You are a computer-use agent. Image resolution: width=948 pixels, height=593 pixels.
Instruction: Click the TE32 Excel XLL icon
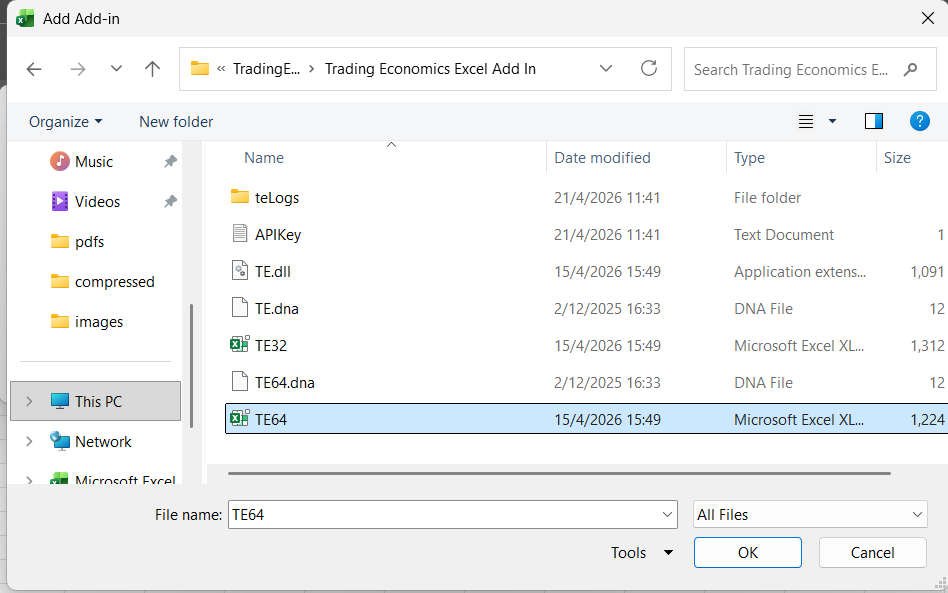240,345
